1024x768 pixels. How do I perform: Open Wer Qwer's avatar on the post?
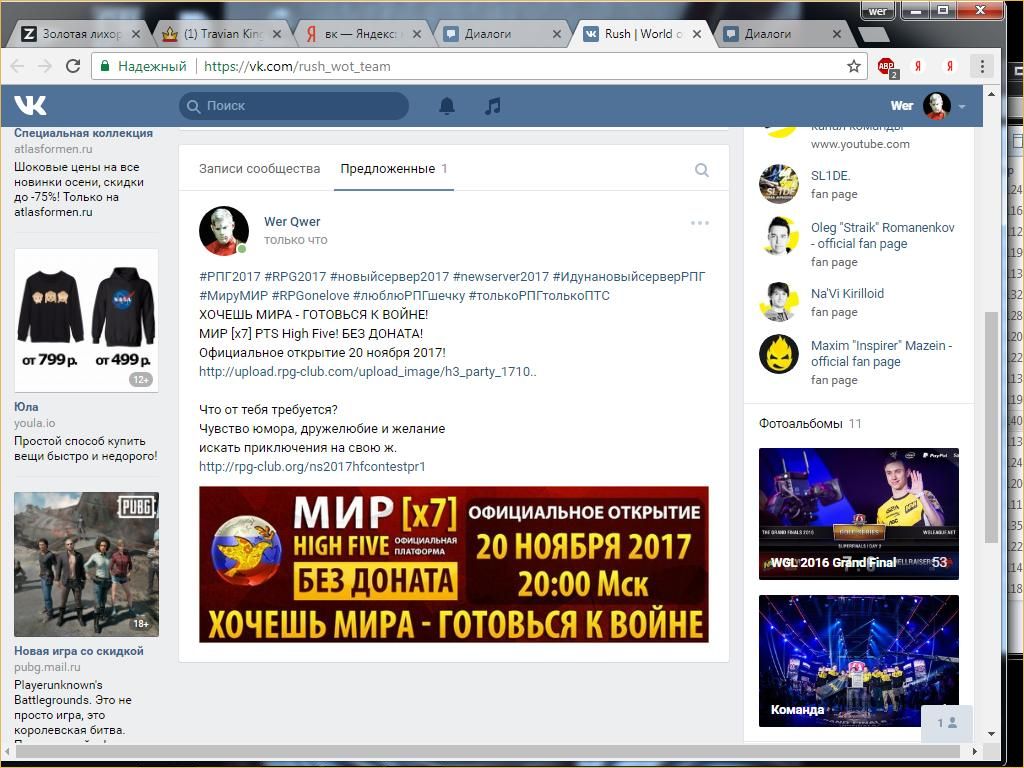(224, 231)
